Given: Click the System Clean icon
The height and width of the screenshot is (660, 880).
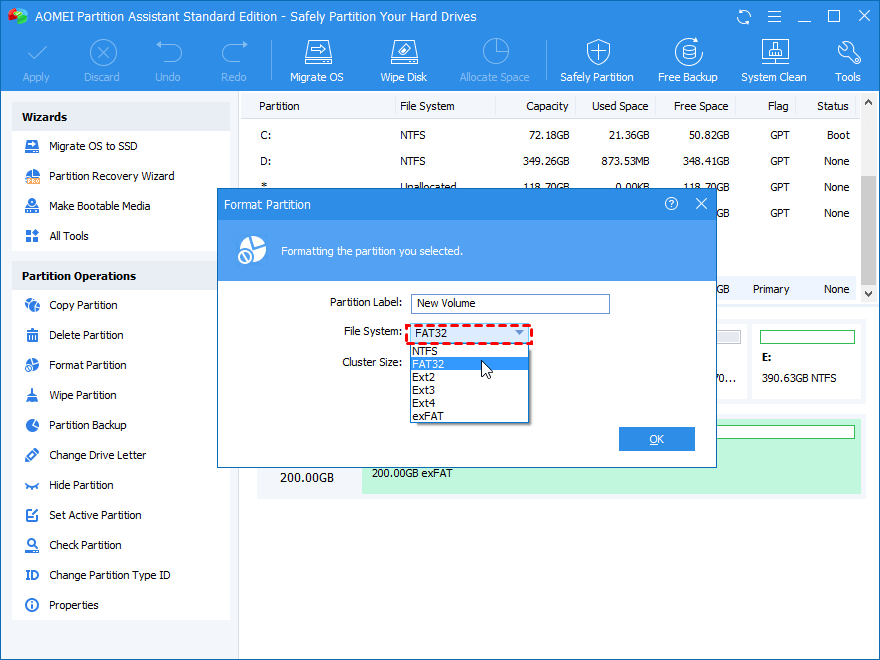Looking at the screenshot, I should 773,60.
